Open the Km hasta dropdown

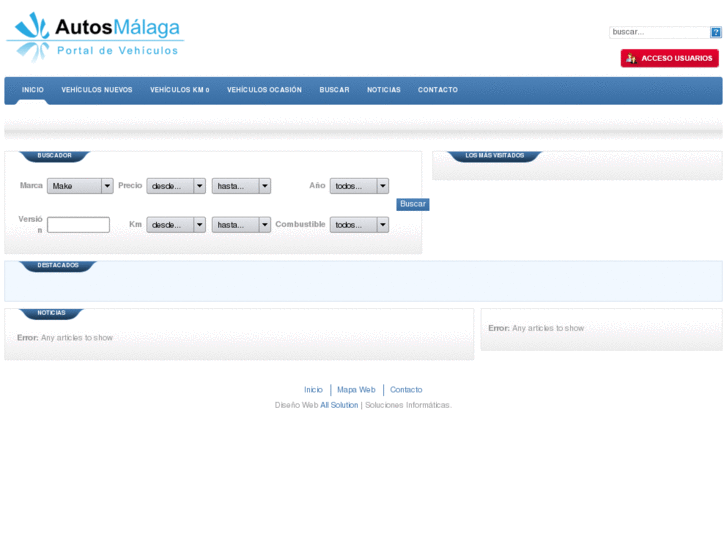click(x=242, y=225)
